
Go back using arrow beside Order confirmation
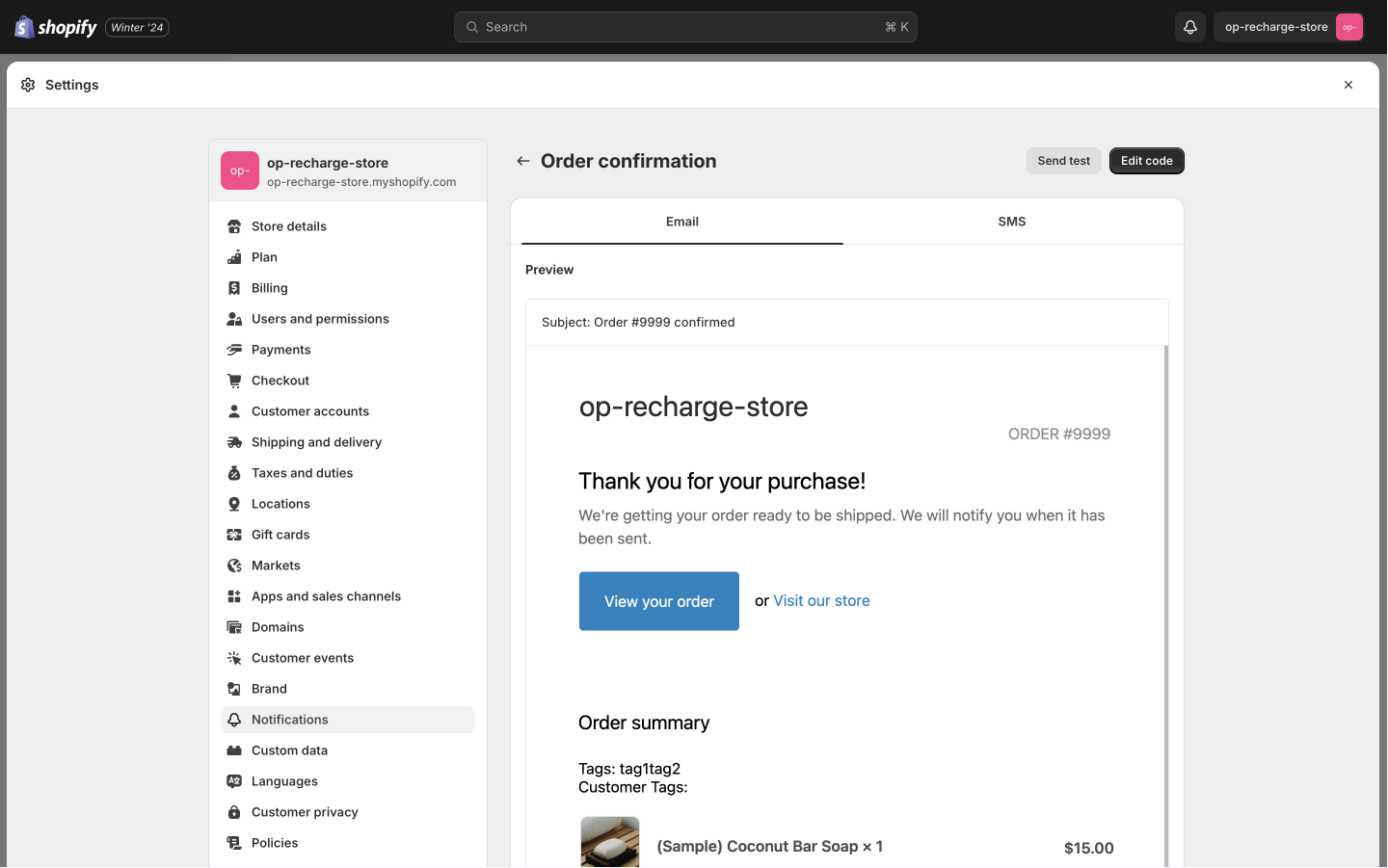(522, 161)
